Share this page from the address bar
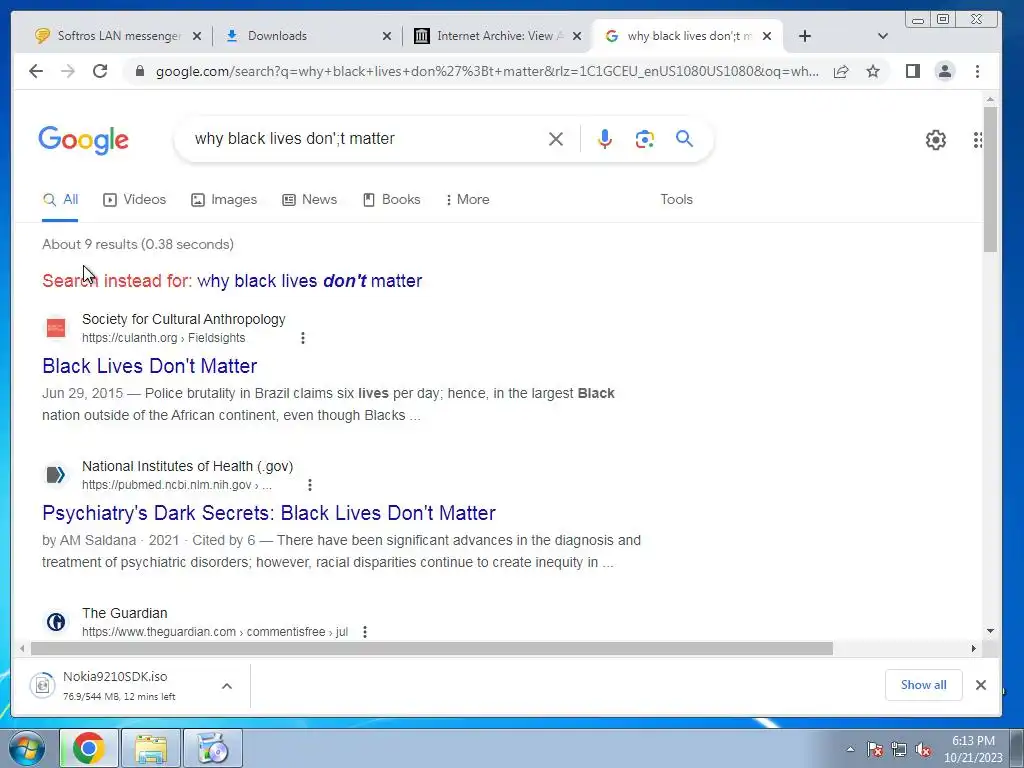 point(841,71)
